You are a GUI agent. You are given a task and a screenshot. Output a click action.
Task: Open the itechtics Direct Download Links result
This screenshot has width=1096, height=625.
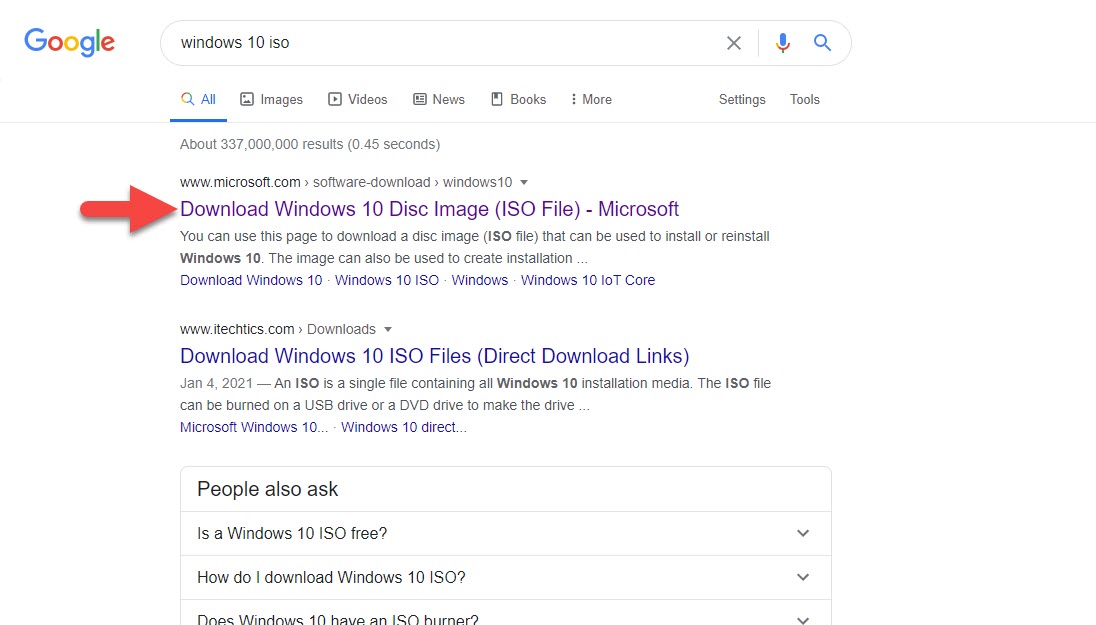tap(434, 356)
